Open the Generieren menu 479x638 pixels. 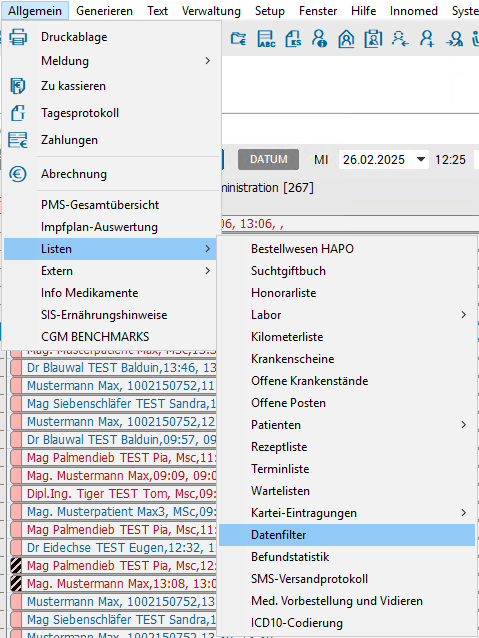click(105, 11)
